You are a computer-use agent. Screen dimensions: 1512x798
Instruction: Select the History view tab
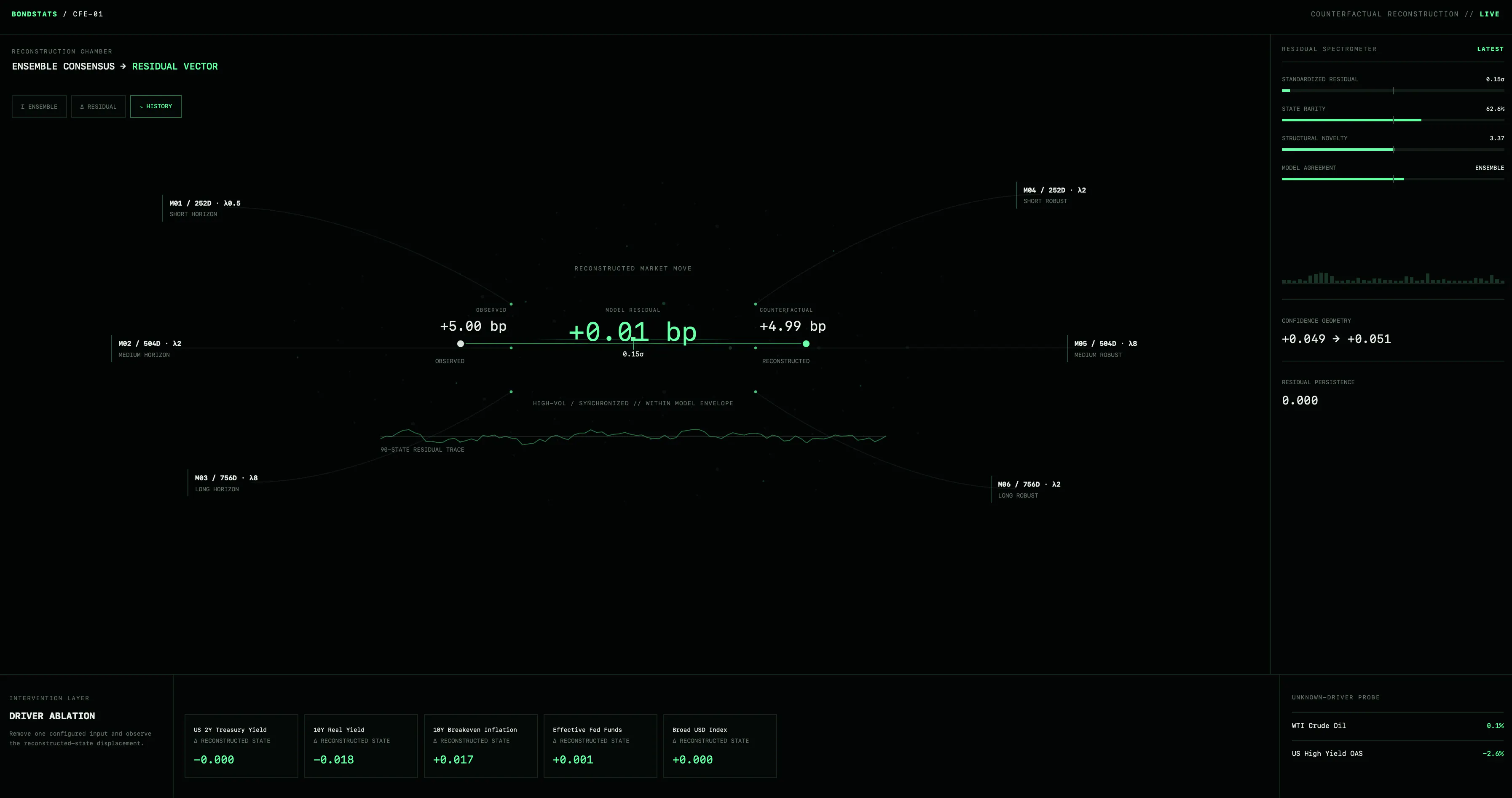coord(155,106)
